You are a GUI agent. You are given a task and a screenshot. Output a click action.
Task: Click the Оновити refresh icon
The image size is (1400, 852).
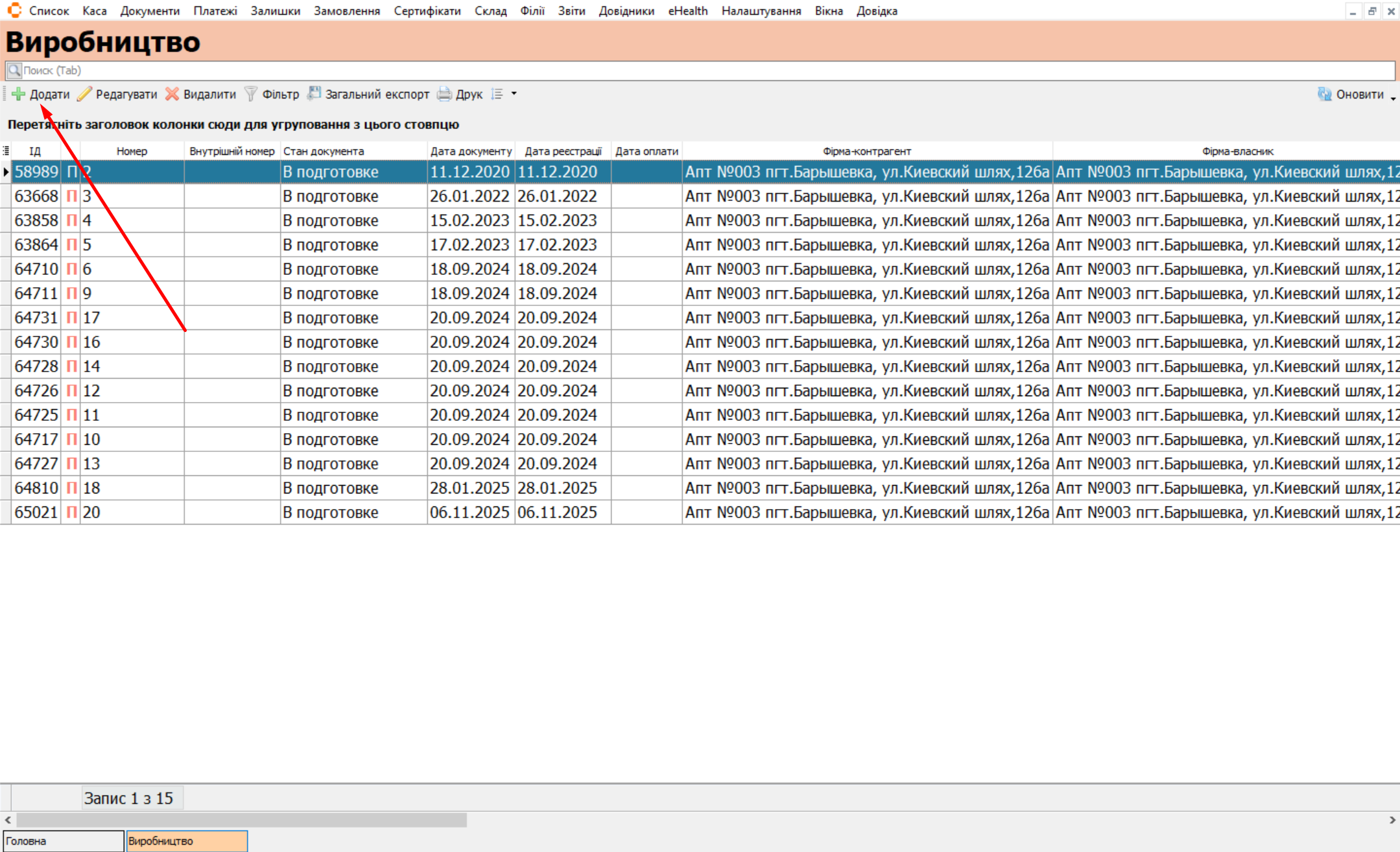click(x=1324, y=94)
